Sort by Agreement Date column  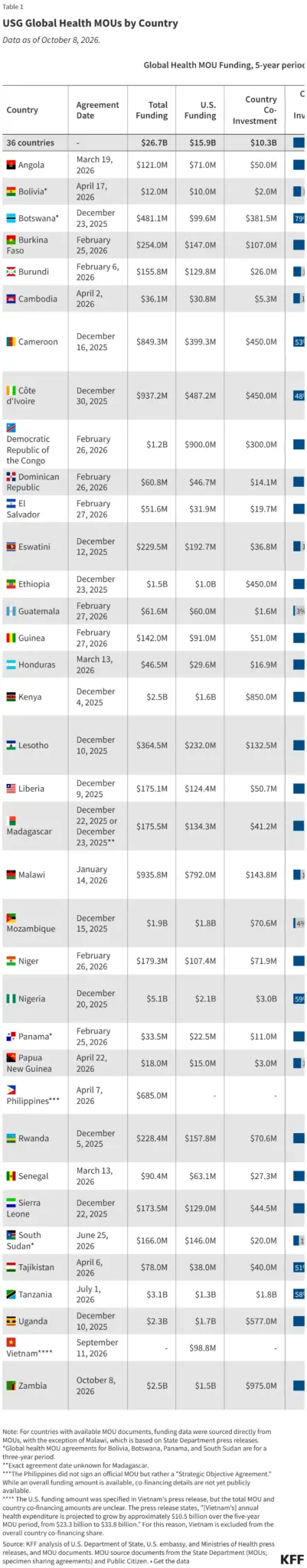pos(97,110)
